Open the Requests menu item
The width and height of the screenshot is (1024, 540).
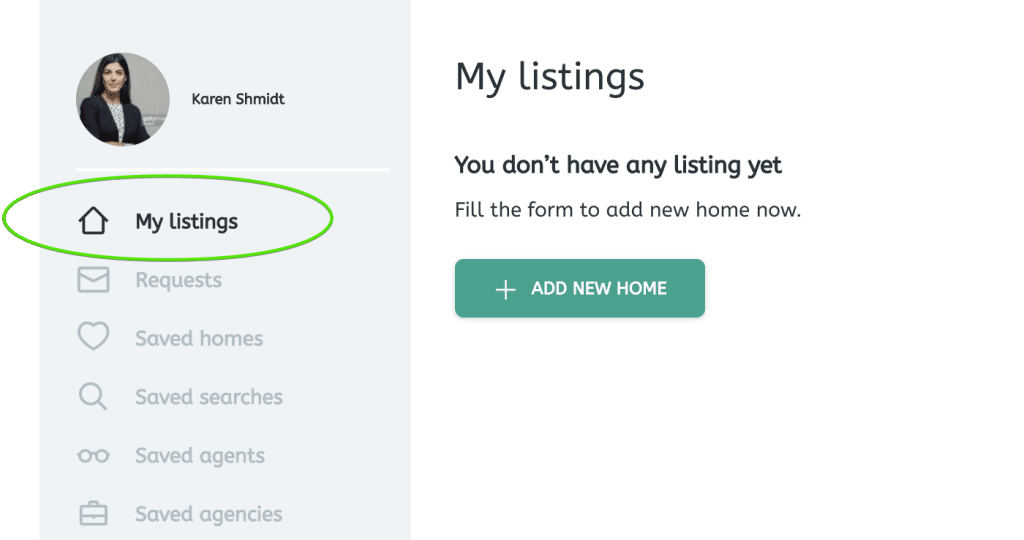pyautogui.click(x=179, y=280)
